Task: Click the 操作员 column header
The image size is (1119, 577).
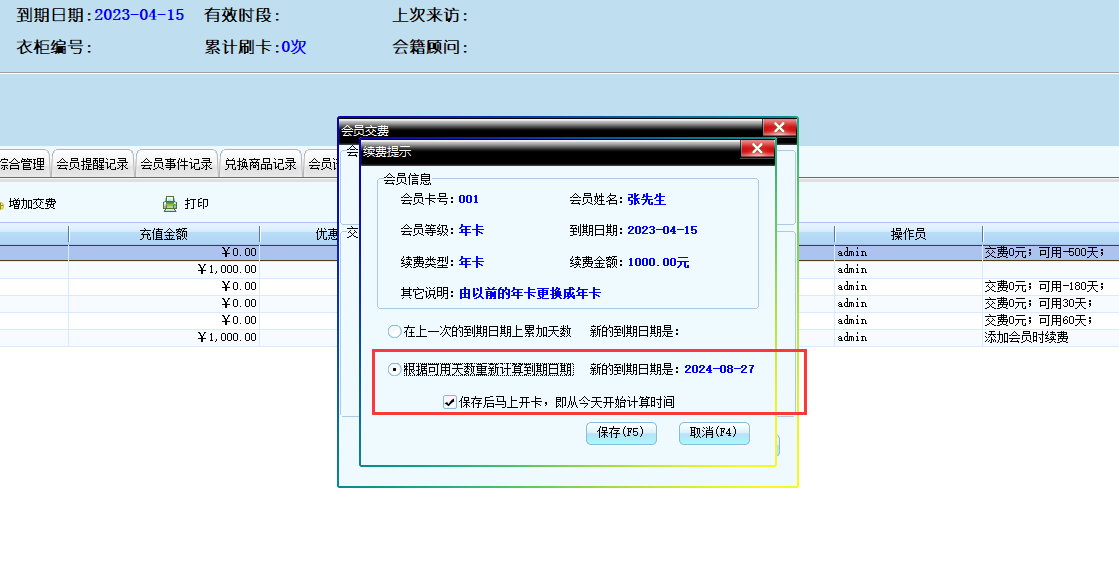Action: coord(908,234)
